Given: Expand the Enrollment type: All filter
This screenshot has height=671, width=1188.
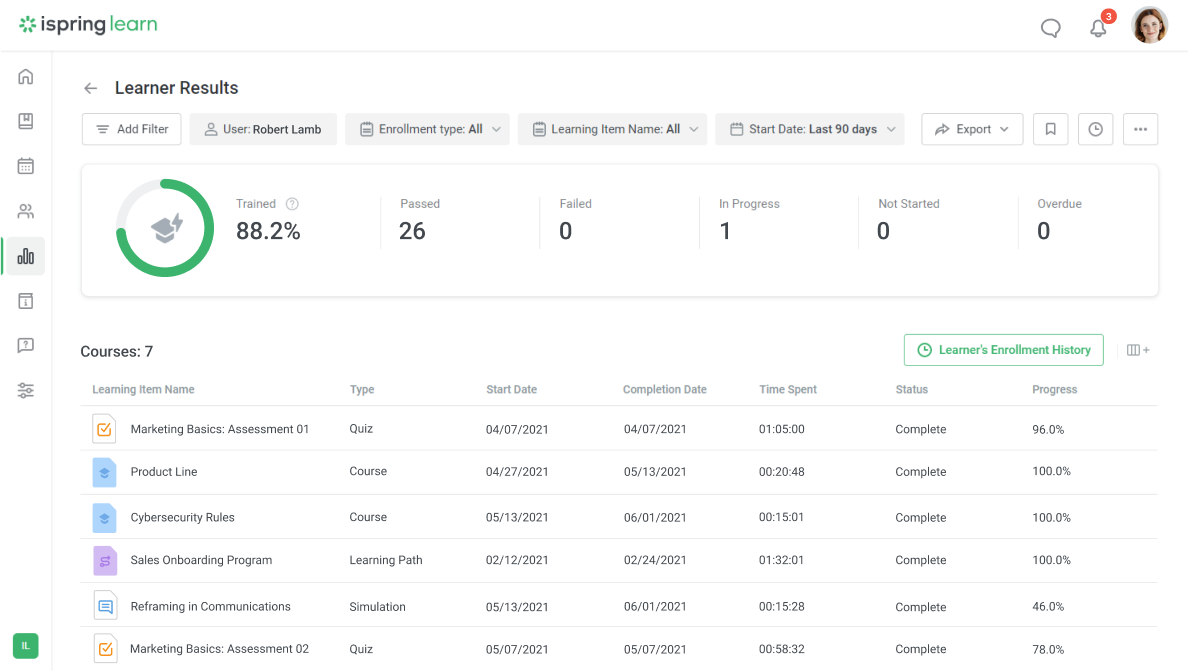Looking at the screenshot, I should tap(427, 129).
